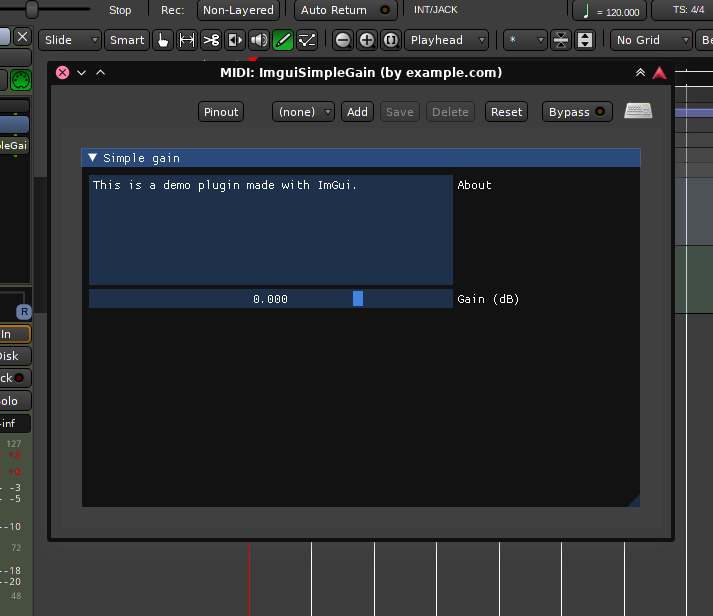Toggle the Auto Return button
This screenshot has width=713, height=616.
[x=346, y=10]
